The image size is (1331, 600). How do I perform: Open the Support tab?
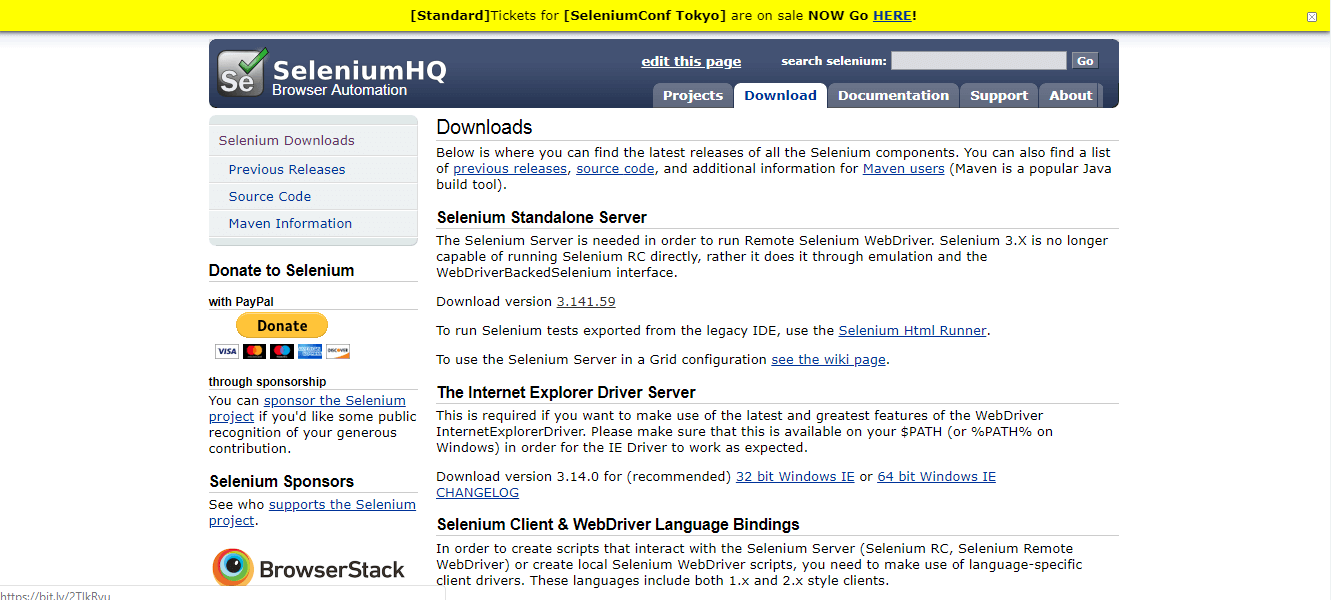pos(999,95)
